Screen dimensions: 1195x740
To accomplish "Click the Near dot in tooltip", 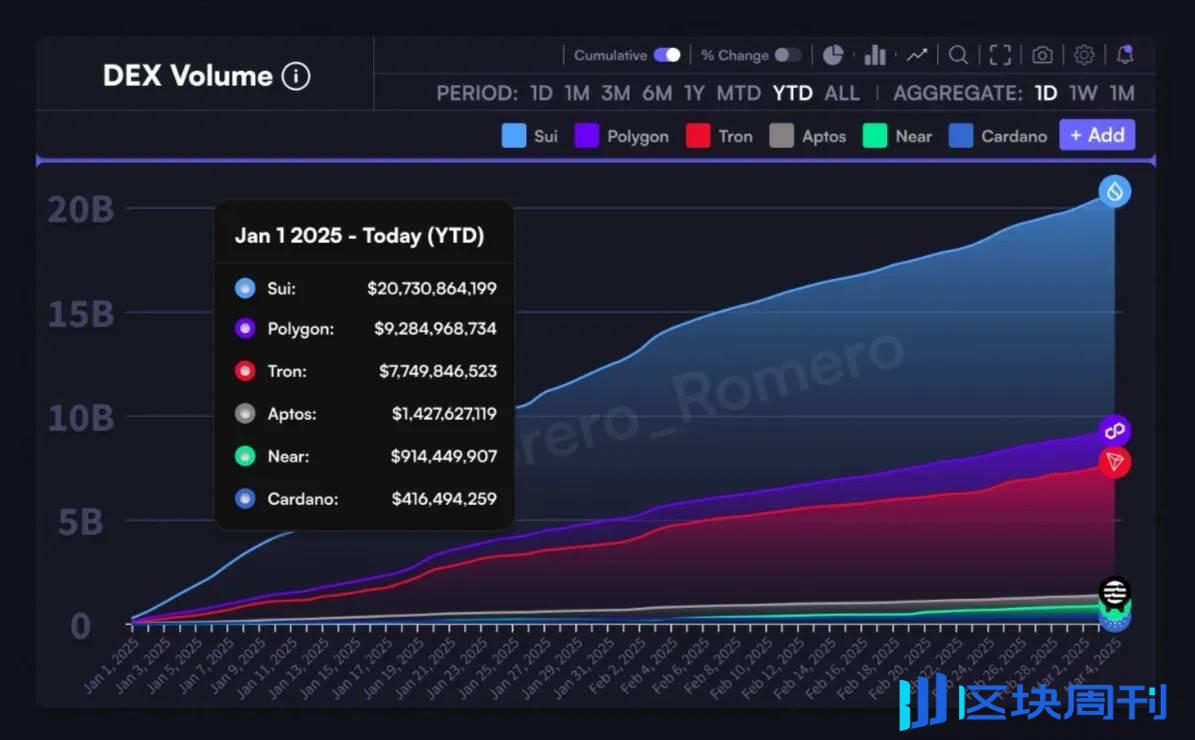I will [x=245, y=456].
